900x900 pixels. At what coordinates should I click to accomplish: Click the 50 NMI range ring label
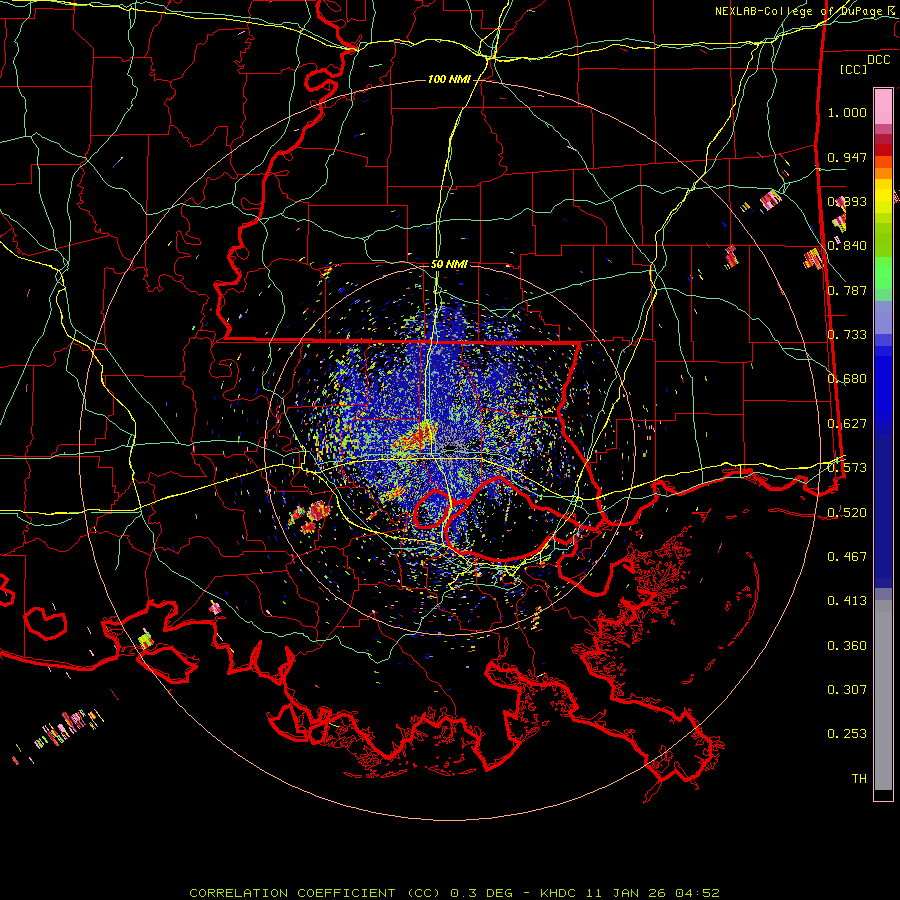pos(449,264)
